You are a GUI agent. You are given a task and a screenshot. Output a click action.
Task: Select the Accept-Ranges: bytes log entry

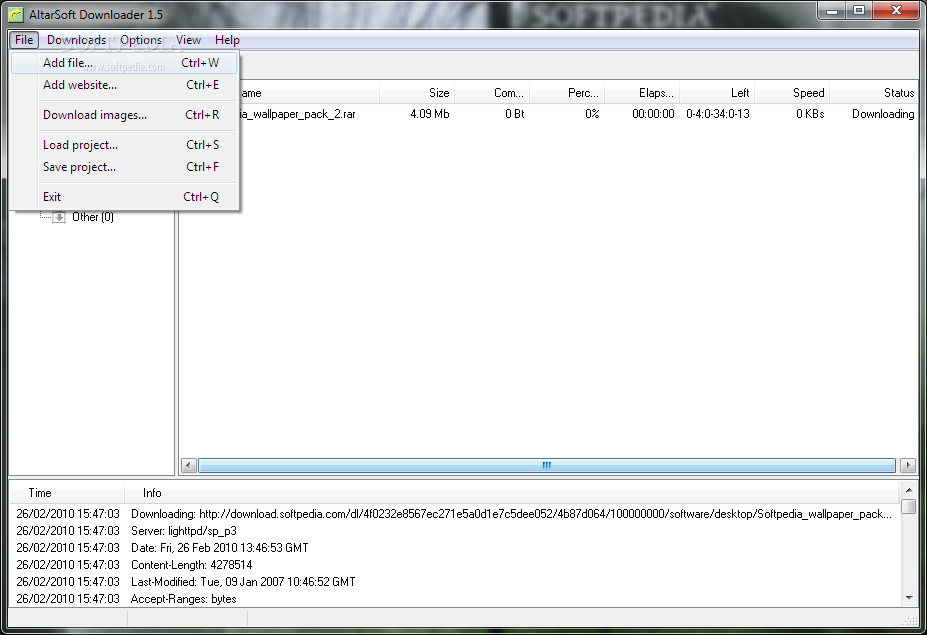coord(455,599)
